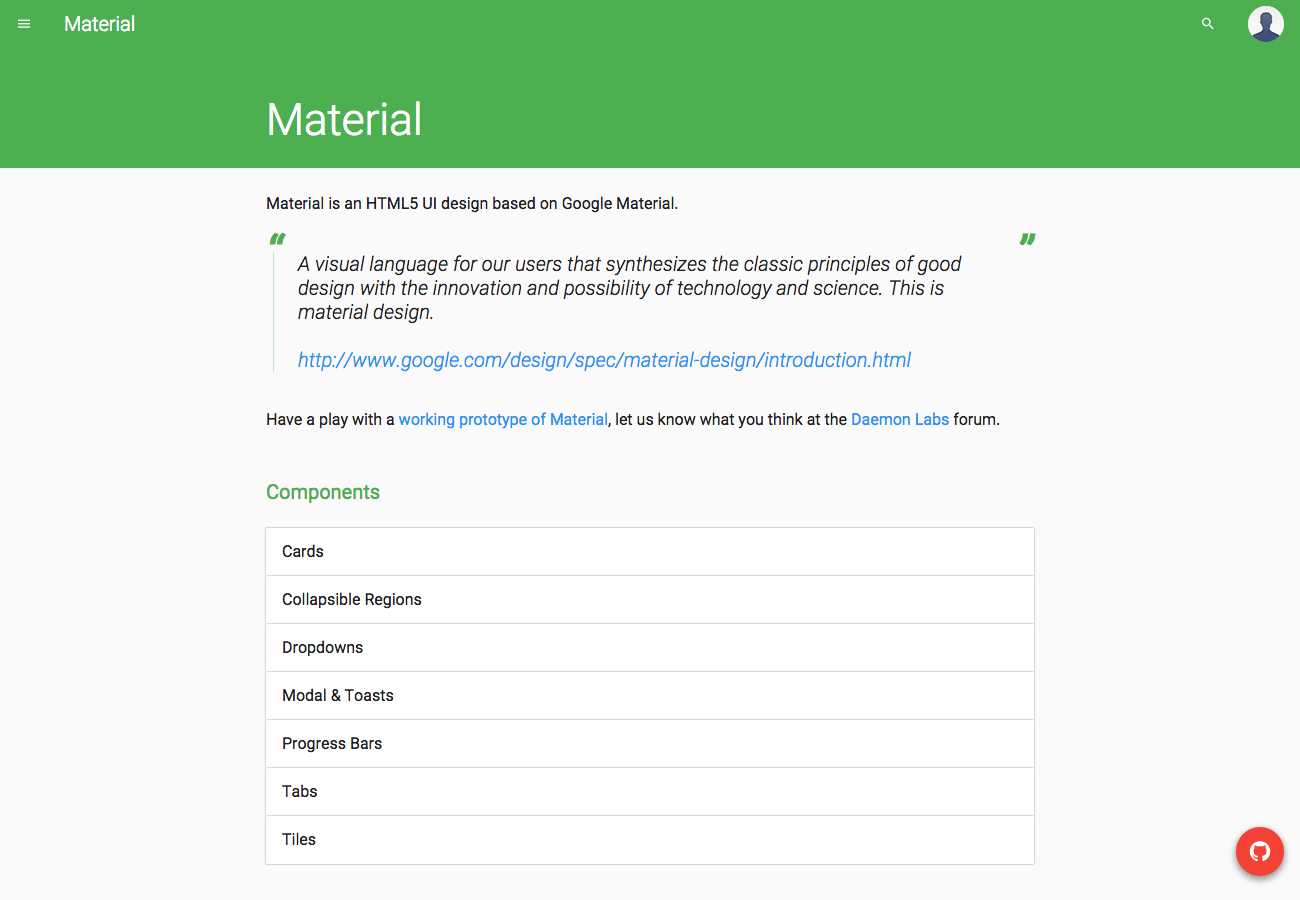The image size is (1300, 900).
Task: Click the opening green quotation mark
Action: 277,239
